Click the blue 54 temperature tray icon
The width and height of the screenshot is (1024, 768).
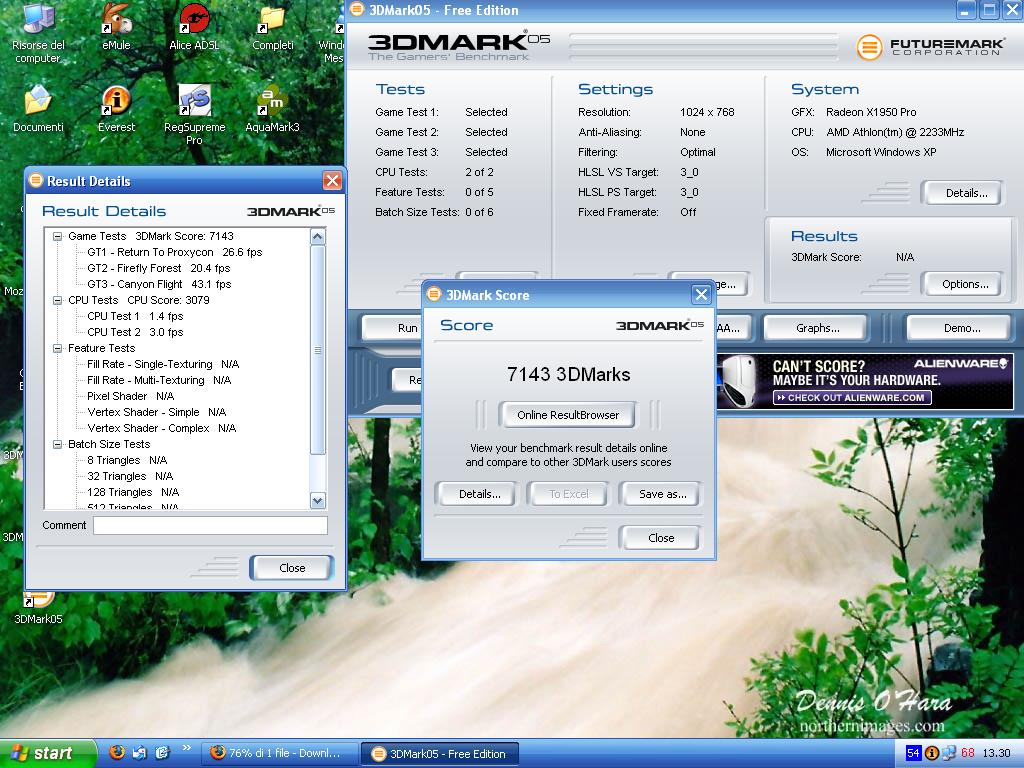[913, 753]
